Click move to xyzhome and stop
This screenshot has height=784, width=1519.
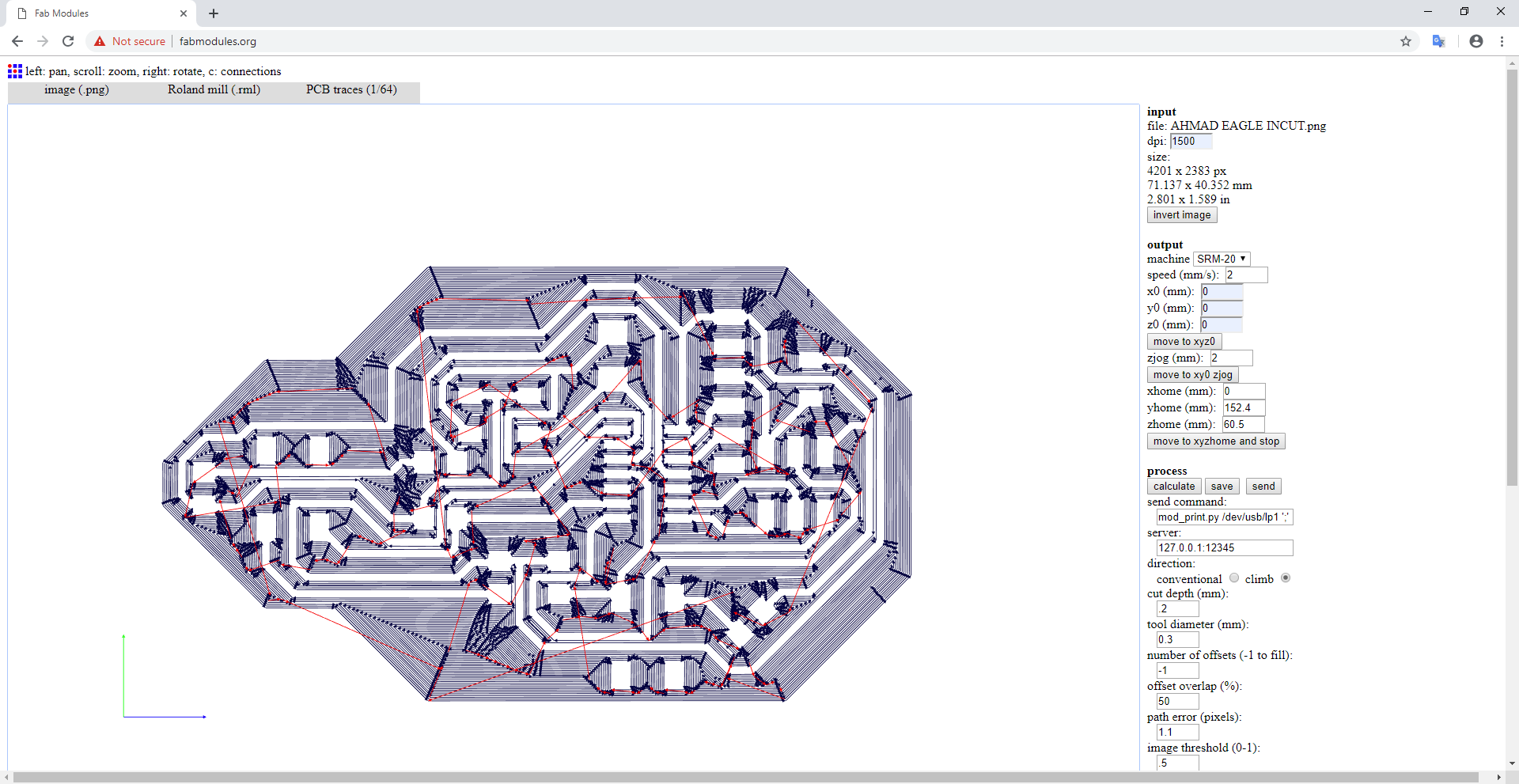tap(1216, 441)
